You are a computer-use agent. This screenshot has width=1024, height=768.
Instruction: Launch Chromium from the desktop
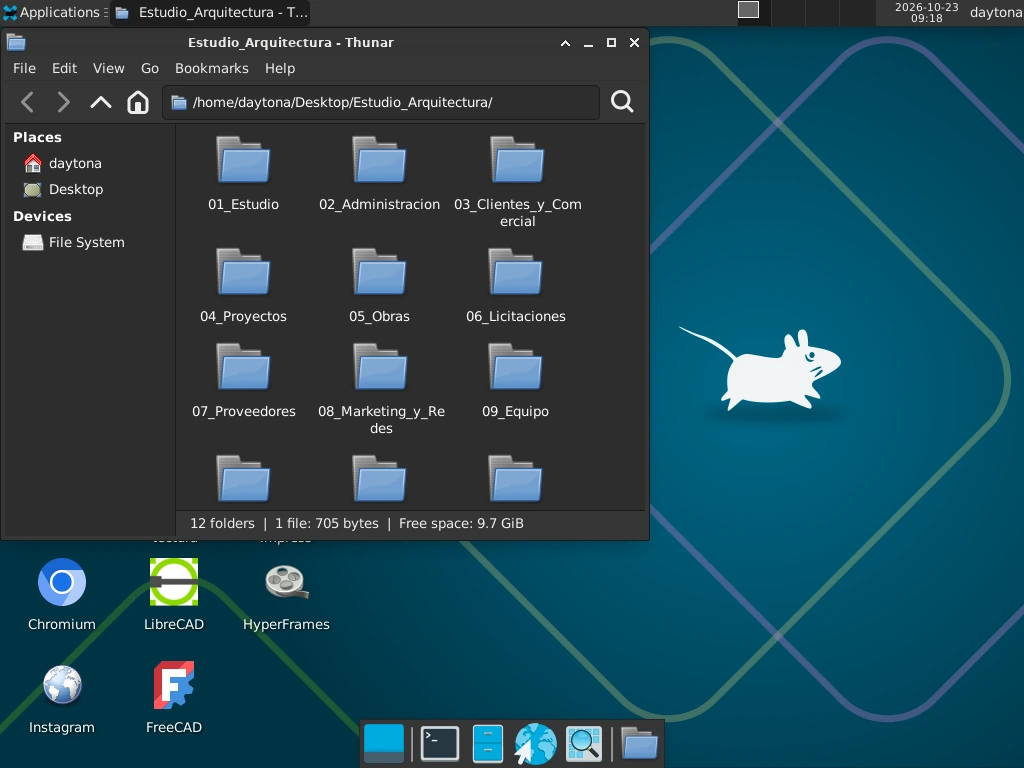point(62,594)
